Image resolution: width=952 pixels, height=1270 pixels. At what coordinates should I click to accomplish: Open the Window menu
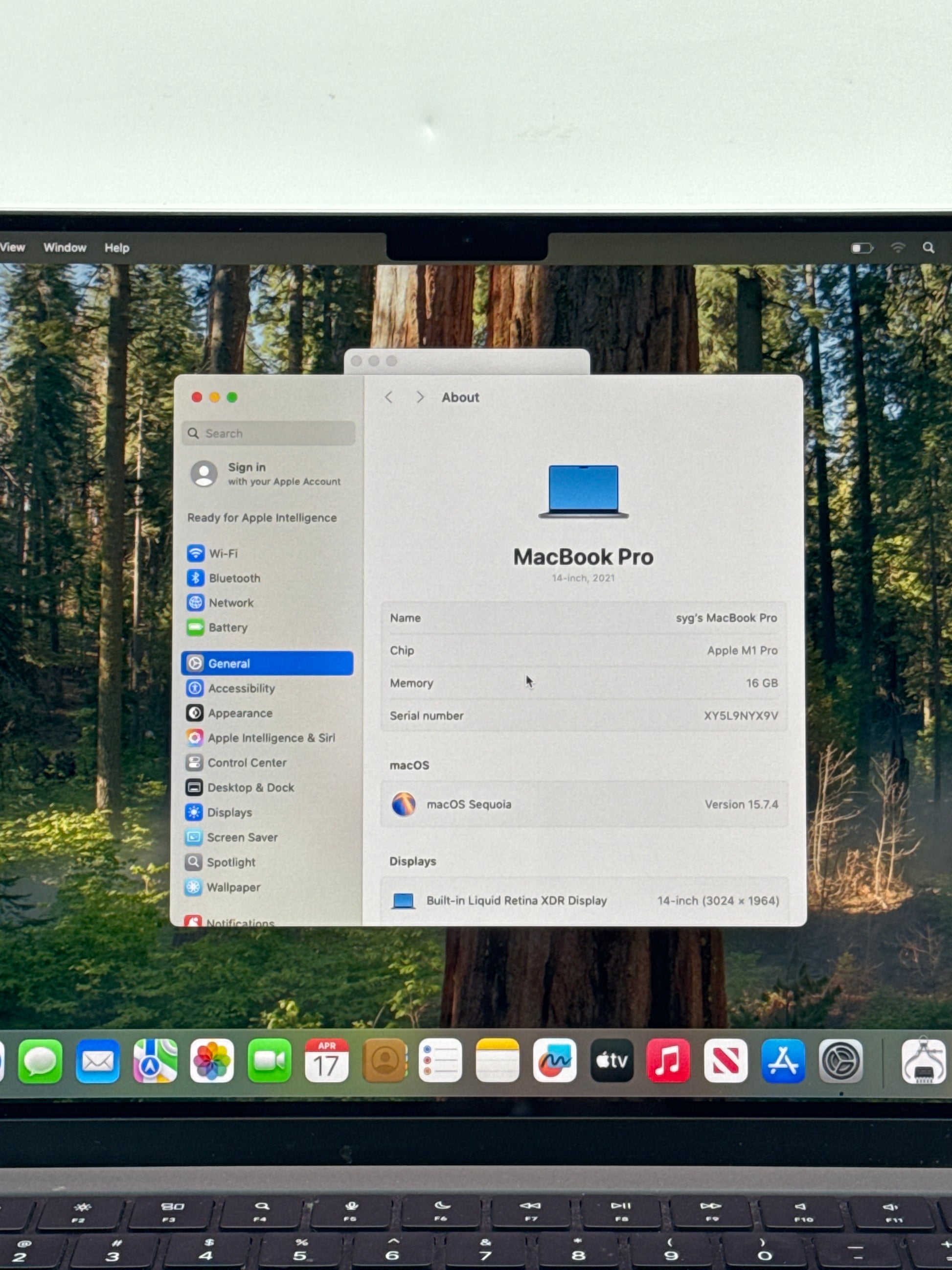coord(65,248)
